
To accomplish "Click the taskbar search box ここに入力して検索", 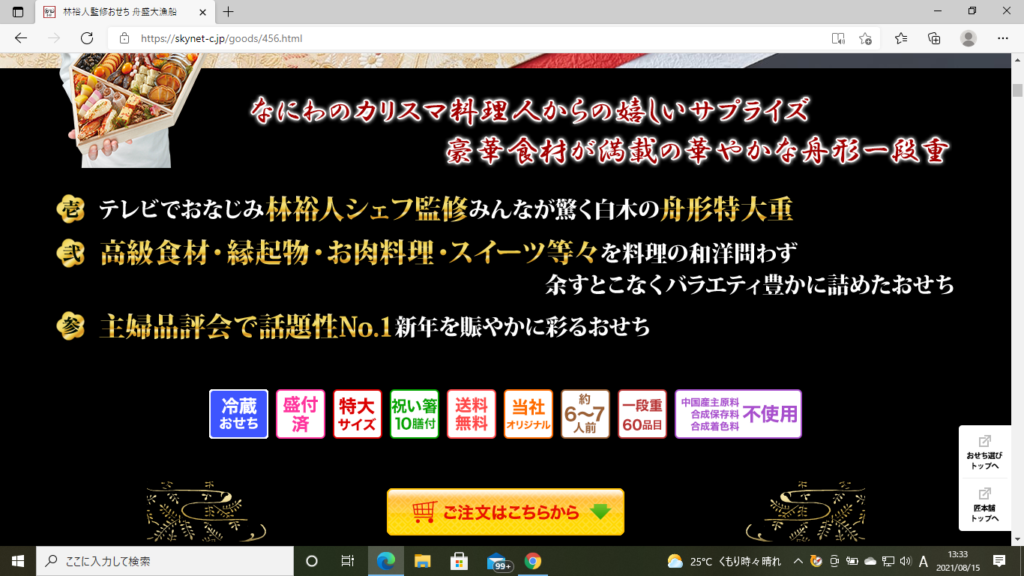I will pos(165,561).
